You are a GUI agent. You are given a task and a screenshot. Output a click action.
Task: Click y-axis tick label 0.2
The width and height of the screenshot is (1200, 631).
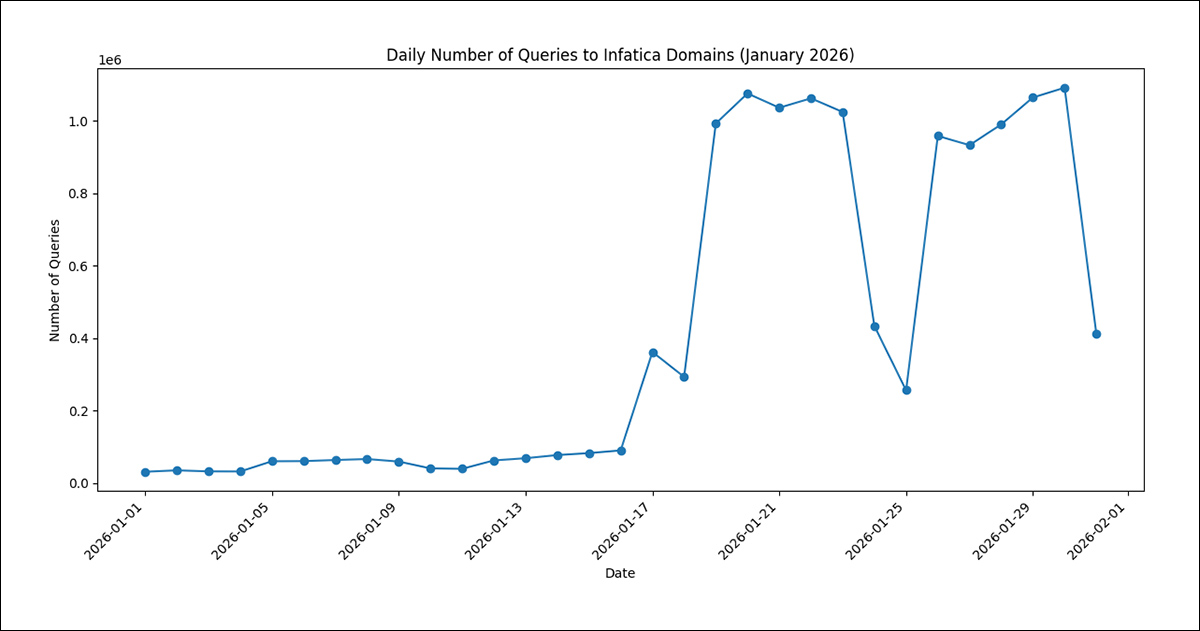coord(79,411)
